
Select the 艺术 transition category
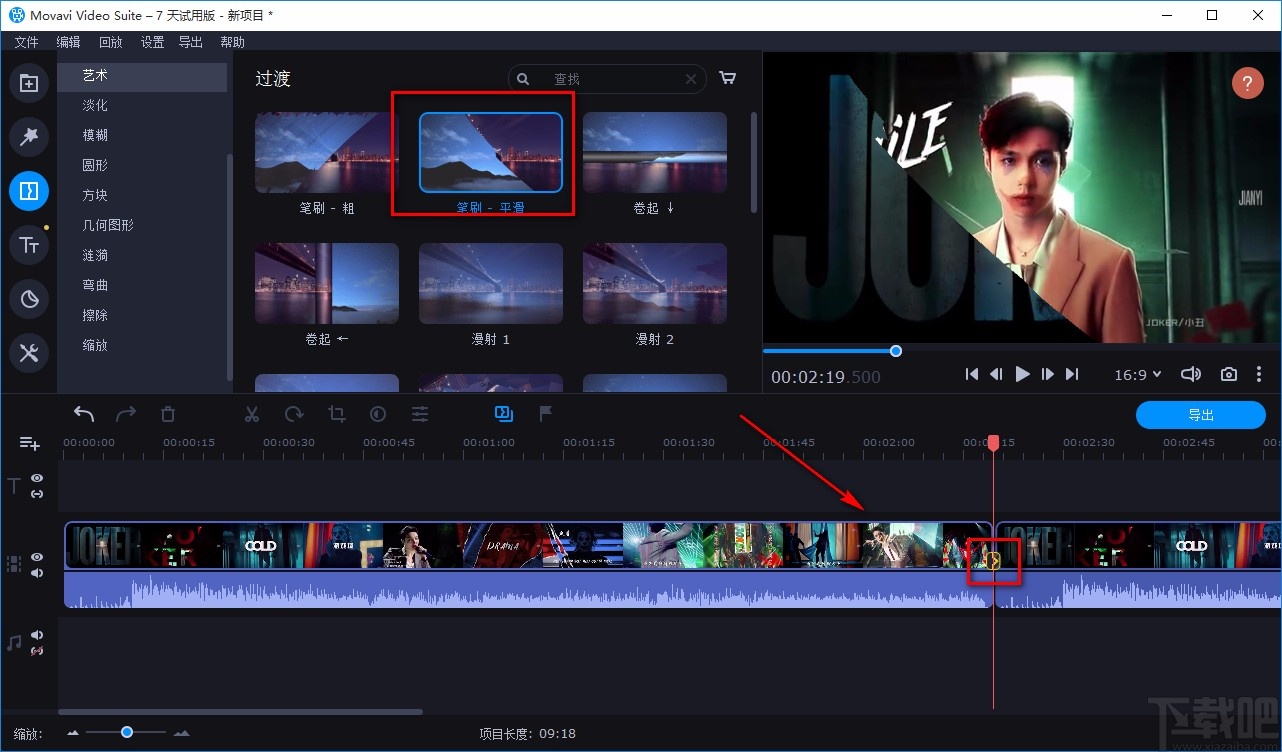pos(142,76)
